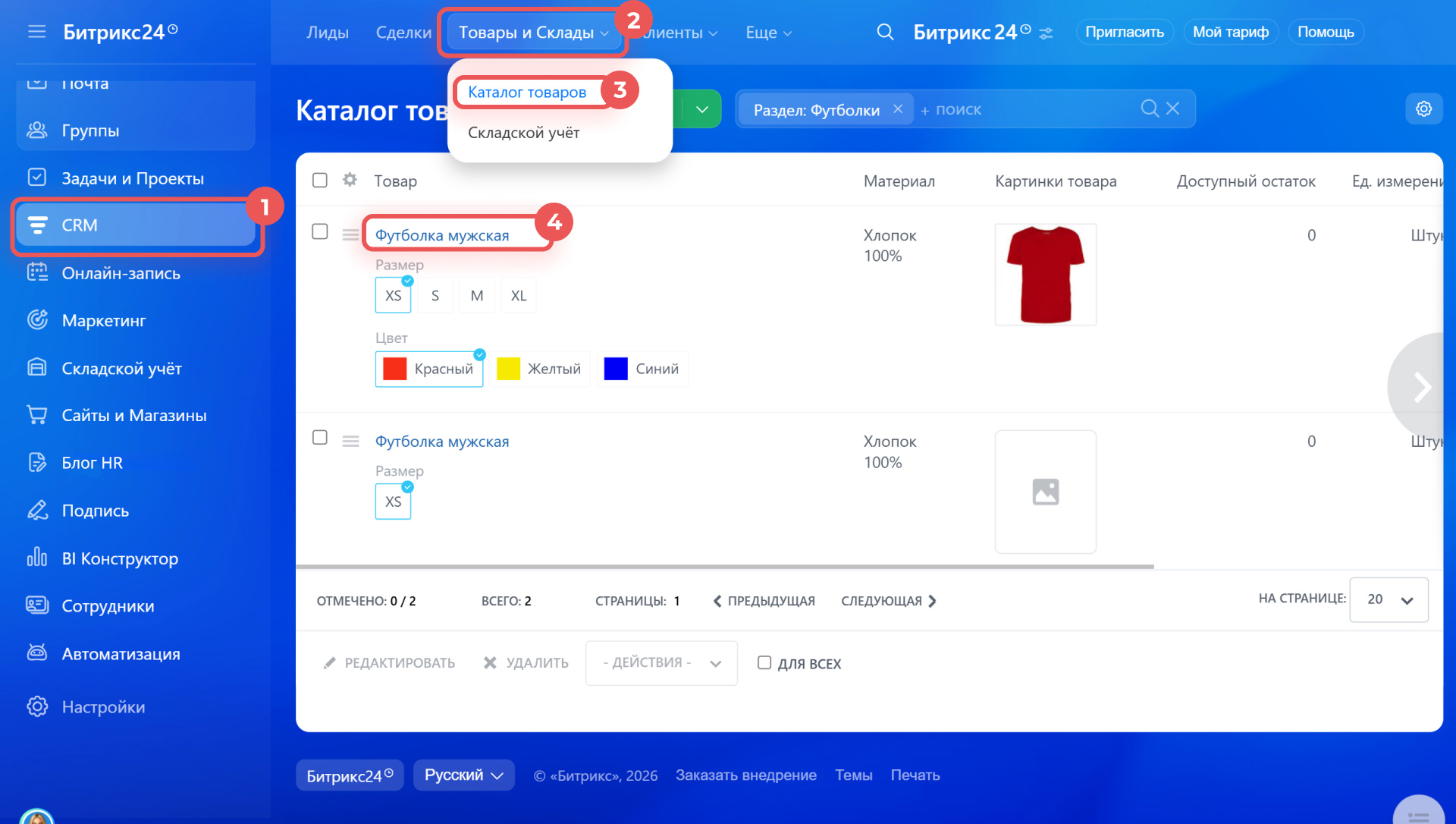Toggle select-all checkbox in table header
1456x824 pixels.
(320, 180)
